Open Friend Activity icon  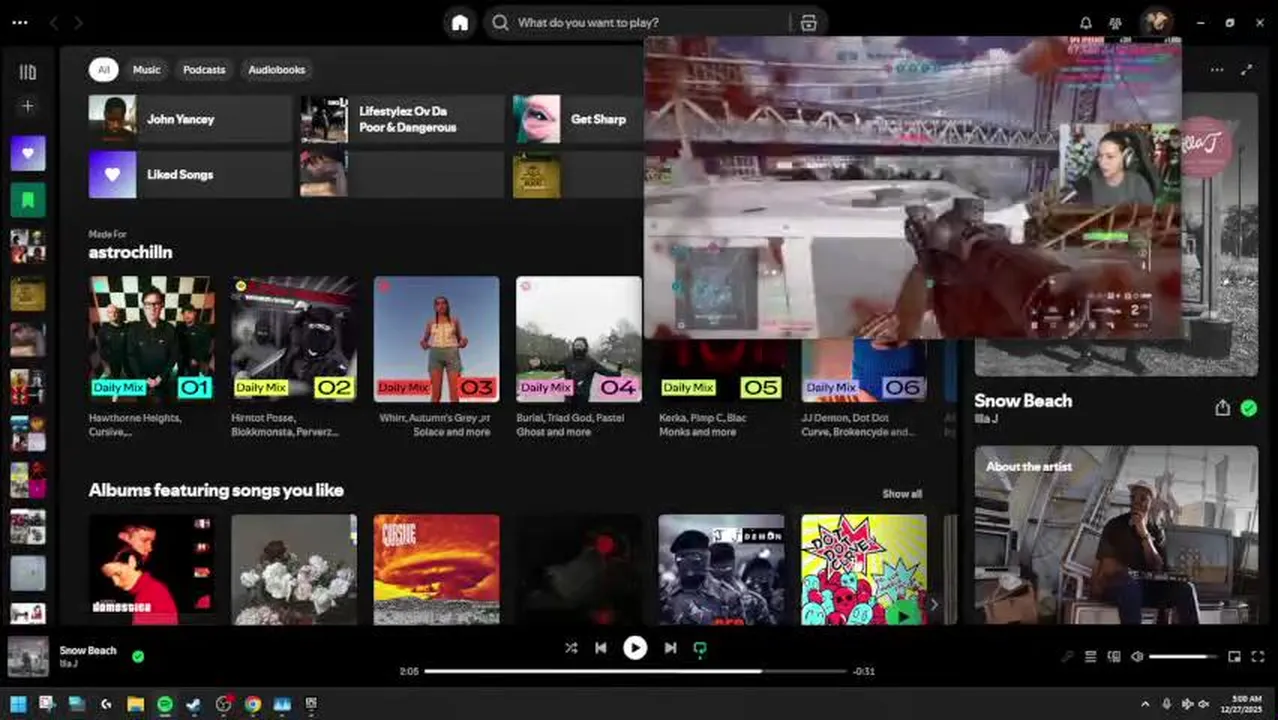(x=1116, y=23)
